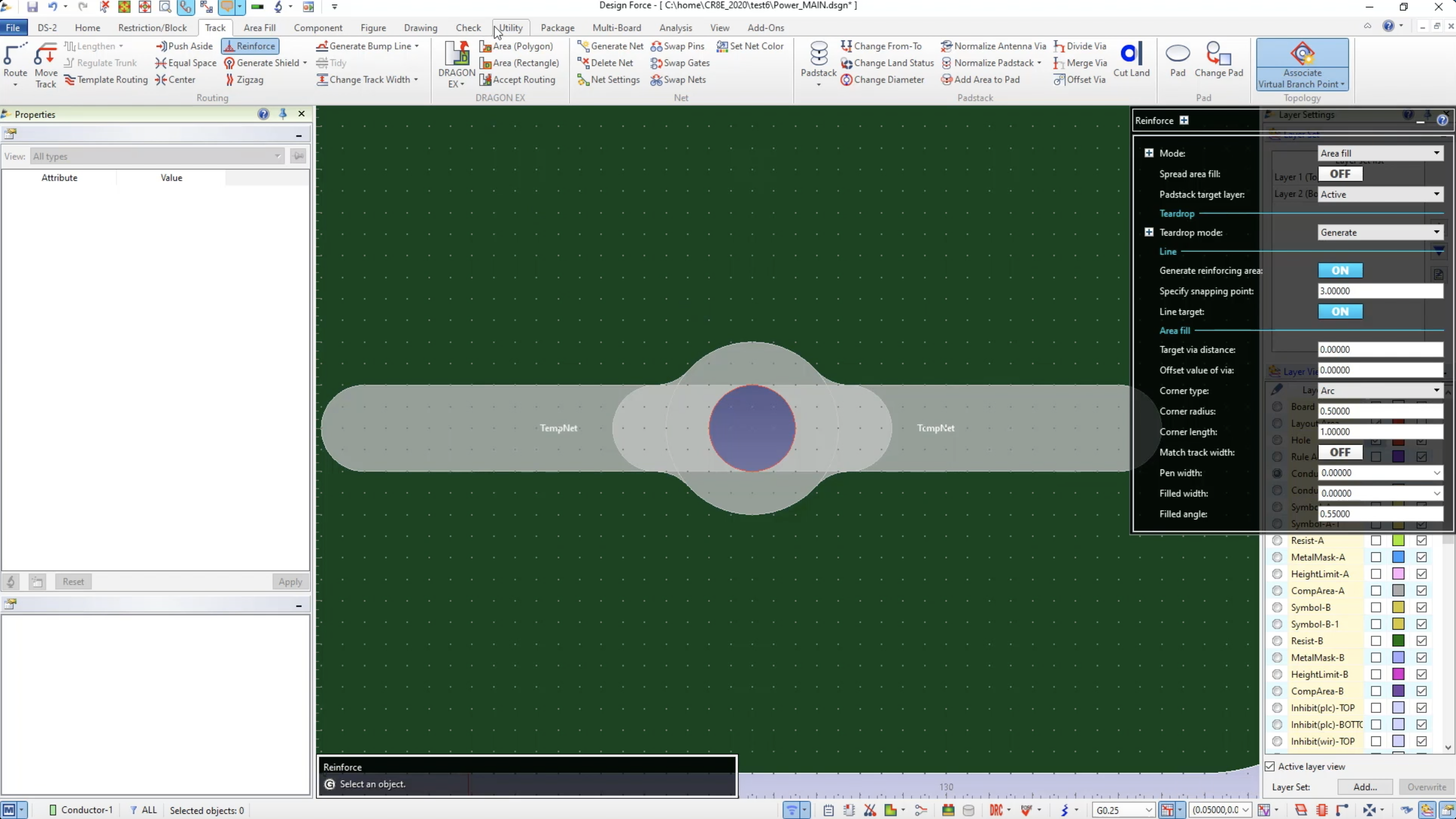Click the Apply button in Properties
Viewport: 1456px width, 819px height.
290,581
